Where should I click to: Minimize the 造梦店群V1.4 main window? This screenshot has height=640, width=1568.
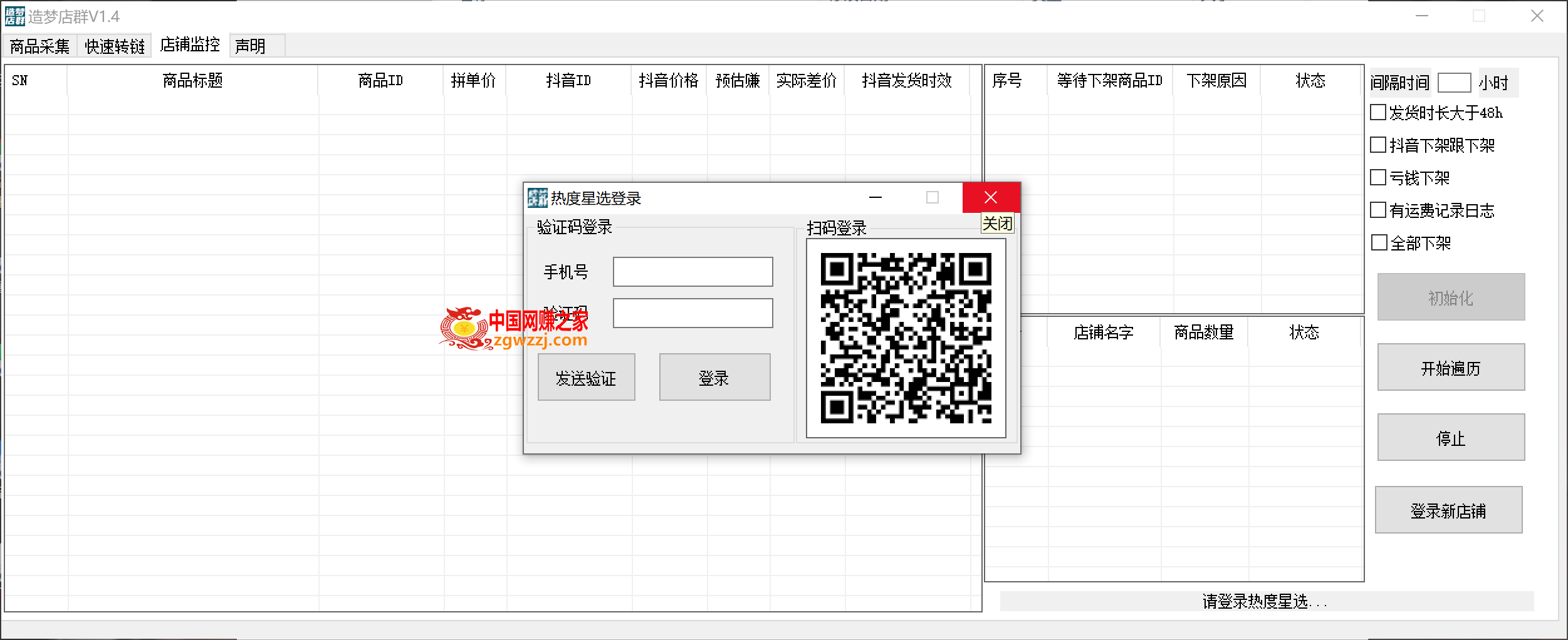(1421, 16)
